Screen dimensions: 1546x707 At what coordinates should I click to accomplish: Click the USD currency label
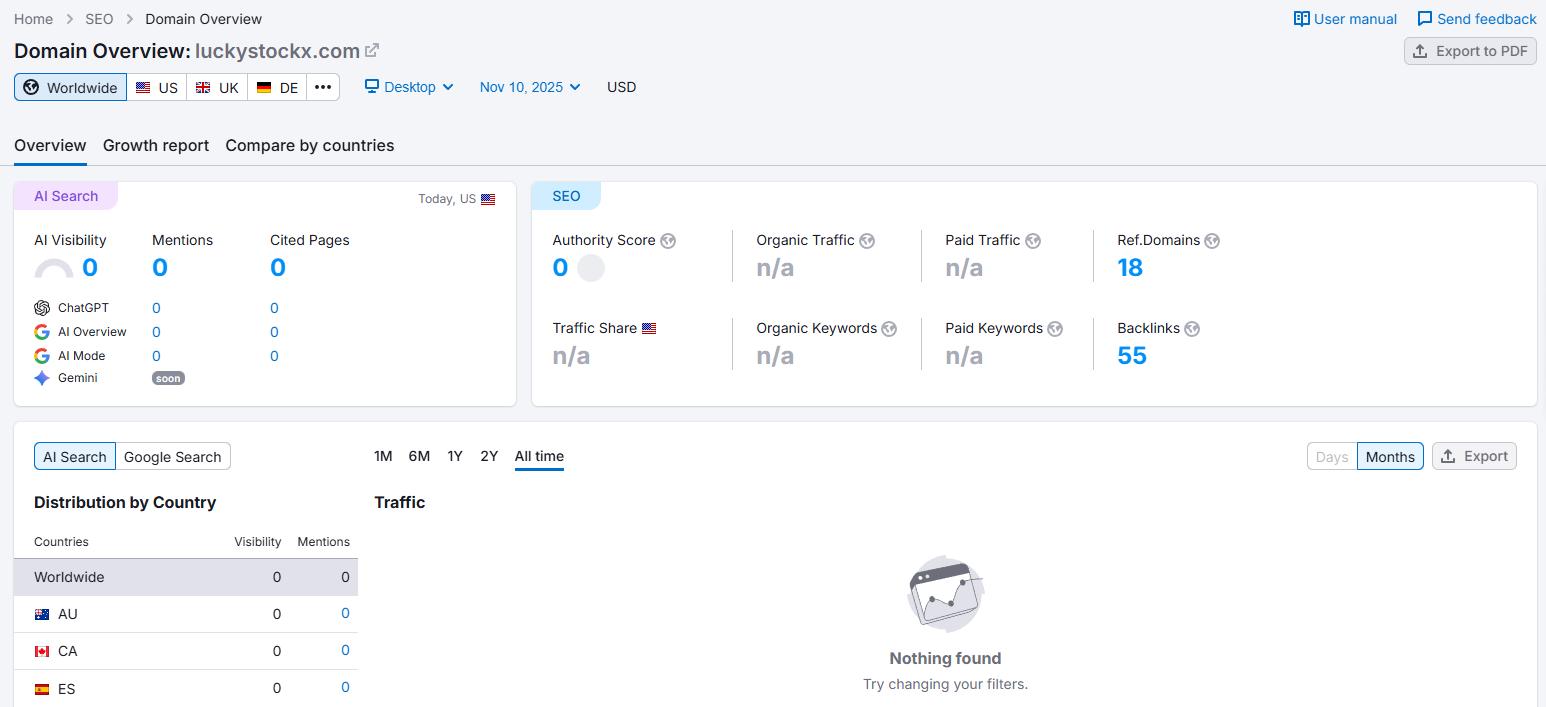(621, 87)
